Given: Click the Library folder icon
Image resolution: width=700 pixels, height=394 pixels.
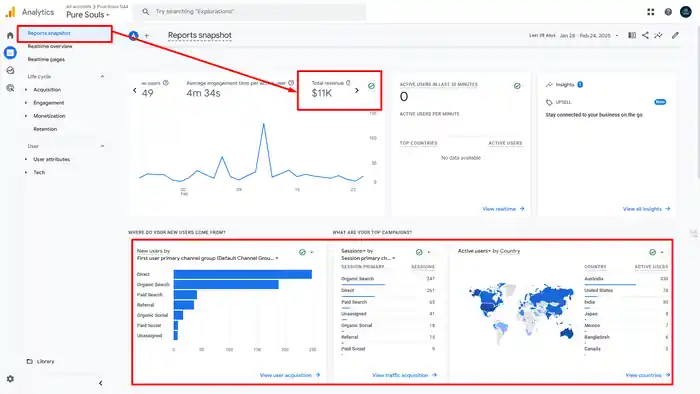Looking at the screenshot, I should coord(29,361).
